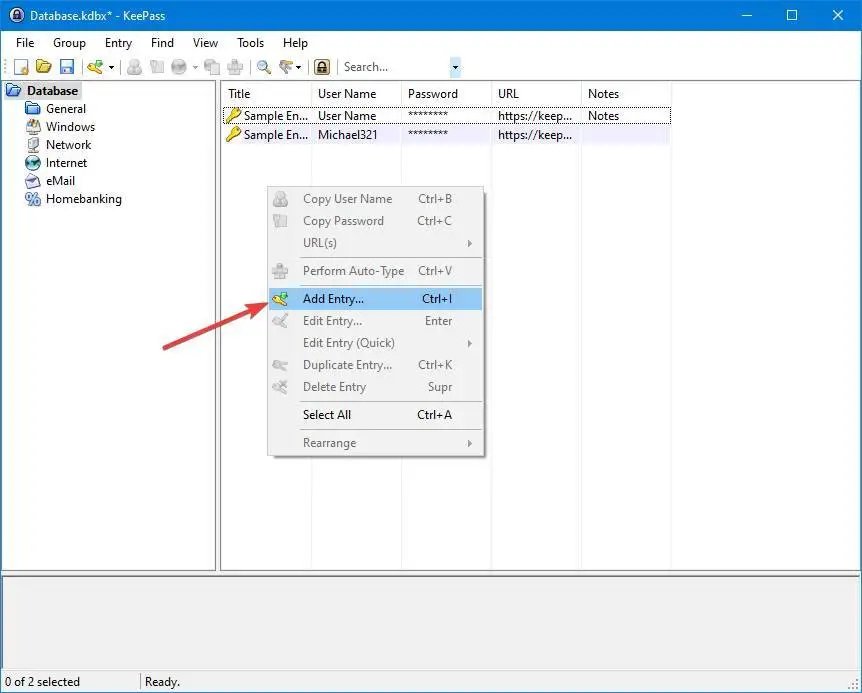Click the Copy User Name context item

pos(375,199)
